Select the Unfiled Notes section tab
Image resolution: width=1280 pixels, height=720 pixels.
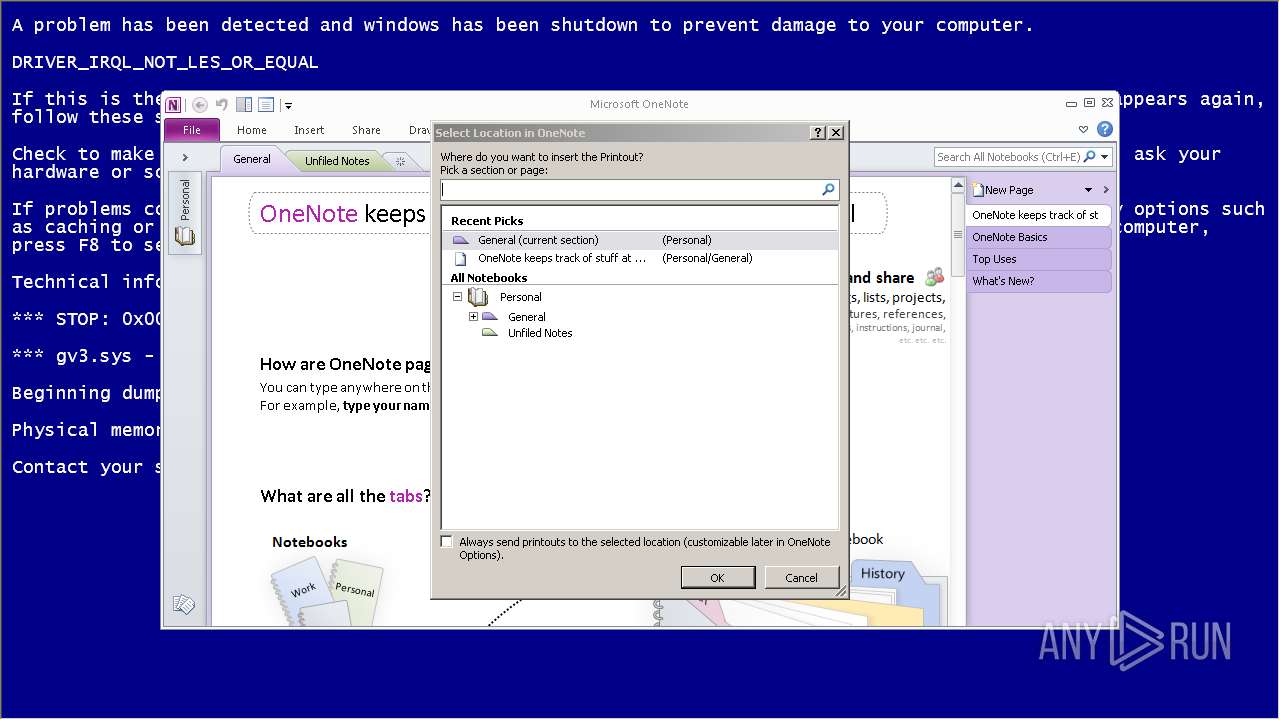pos(337,161)
